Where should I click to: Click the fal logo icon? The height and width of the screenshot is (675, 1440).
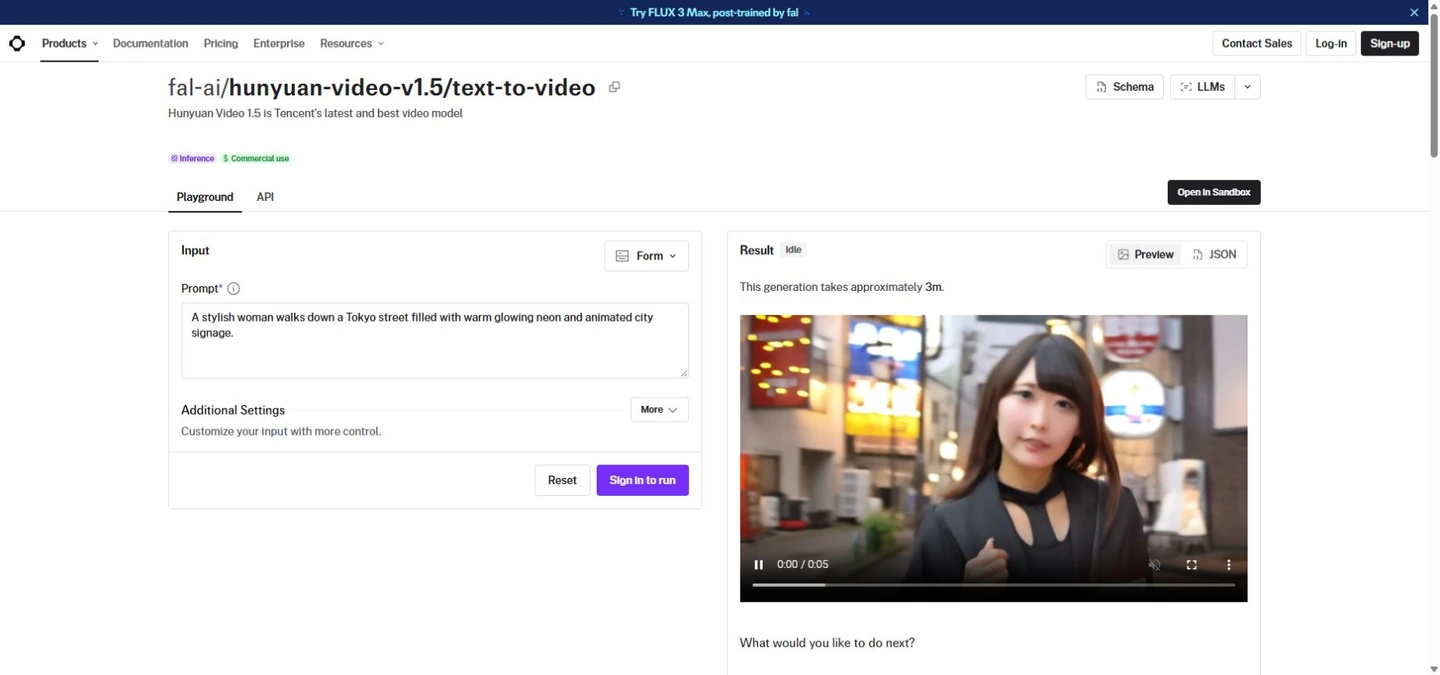click(x=17, y=43)
